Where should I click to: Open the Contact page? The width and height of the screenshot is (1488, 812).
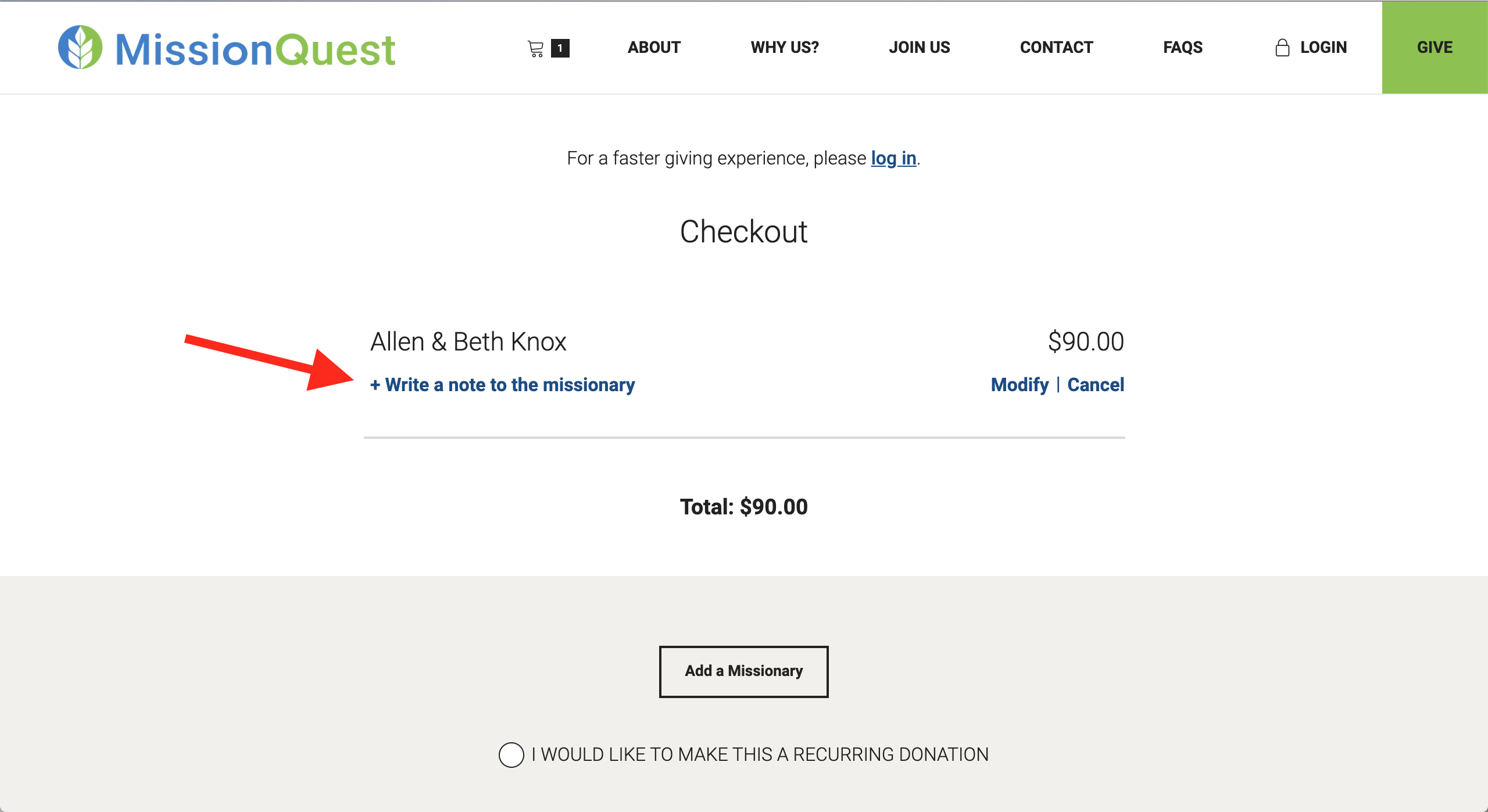click(x=1056, y=48)
